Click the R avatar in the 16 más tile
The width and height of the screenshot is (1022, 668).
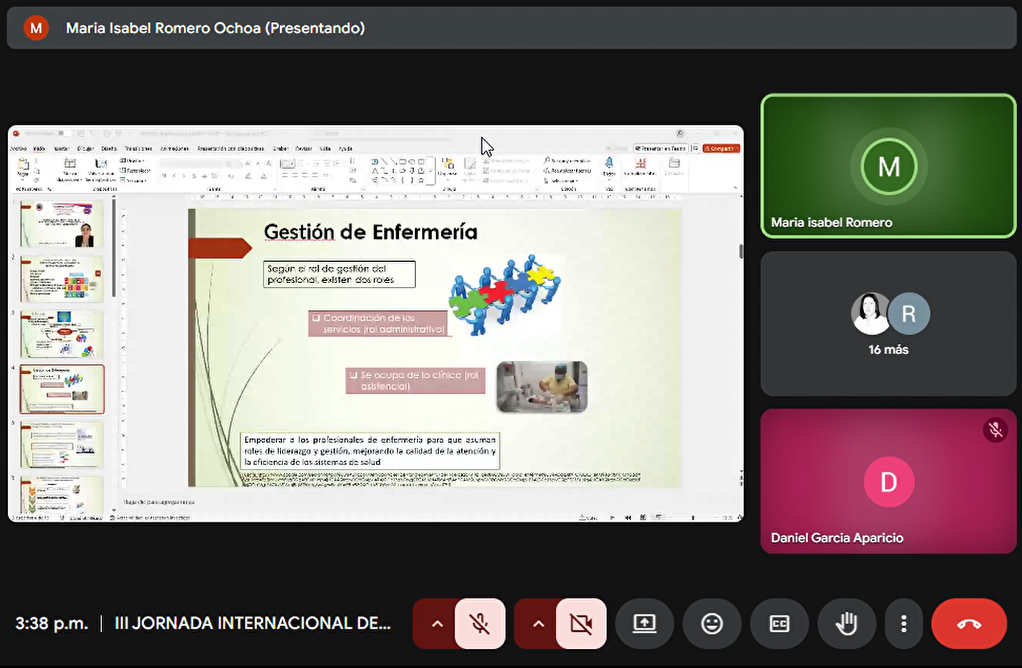(909, 313)
